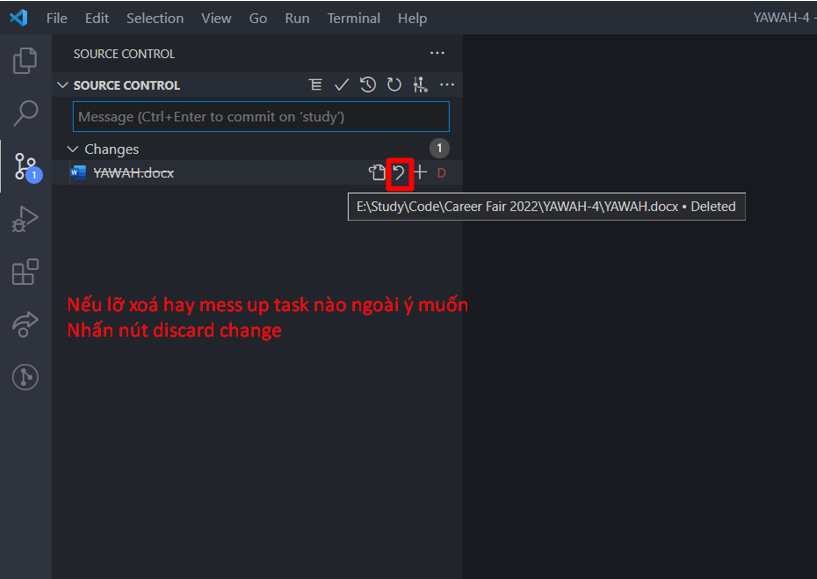Click the Changes count badge showing 1
This screenshot has width=817, height=579.
439,149
